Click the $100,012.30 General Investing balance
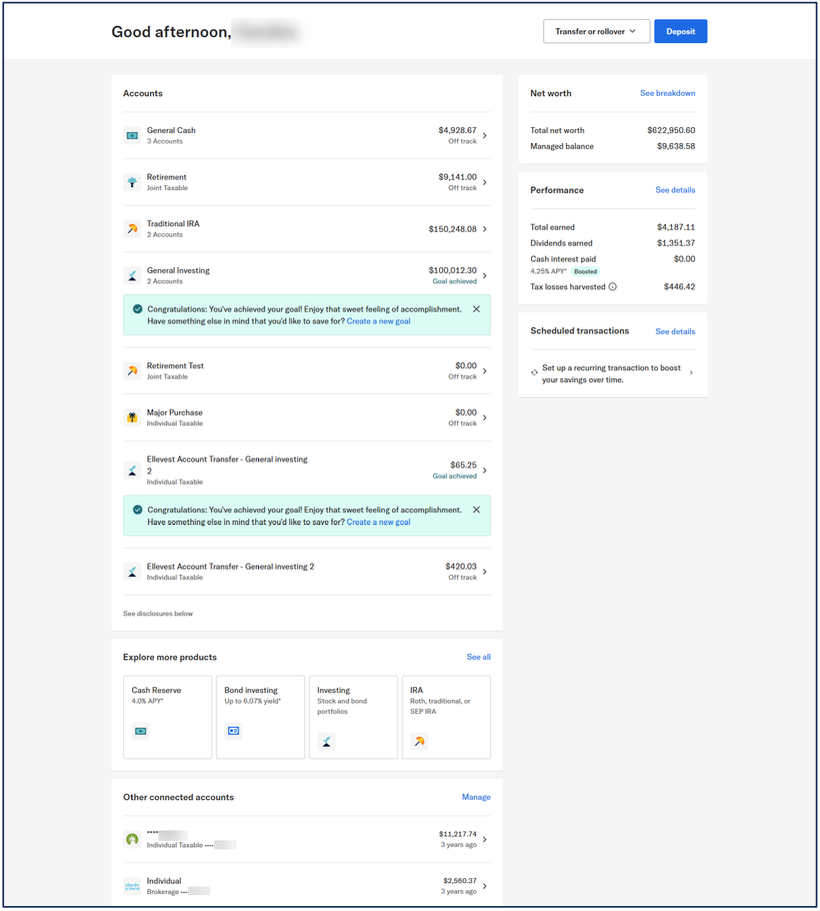The height and width of the screenshot is (911, 820). click(452, 270)
